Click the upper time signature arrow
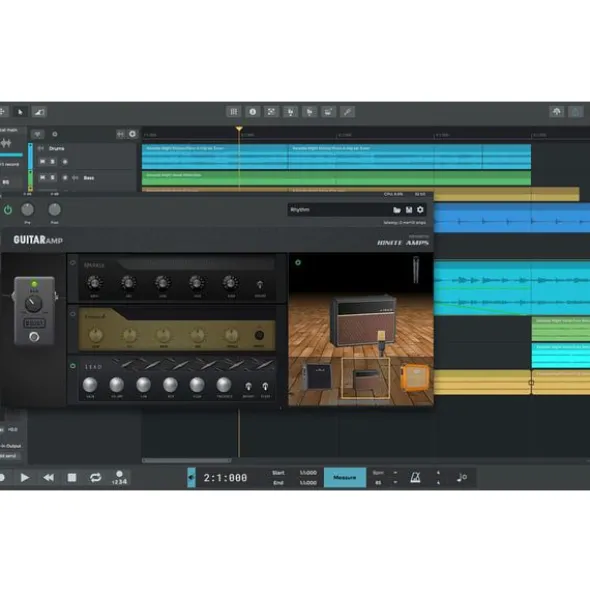The height and width of the screenshot is (591, 590). [x=438, y=473]
